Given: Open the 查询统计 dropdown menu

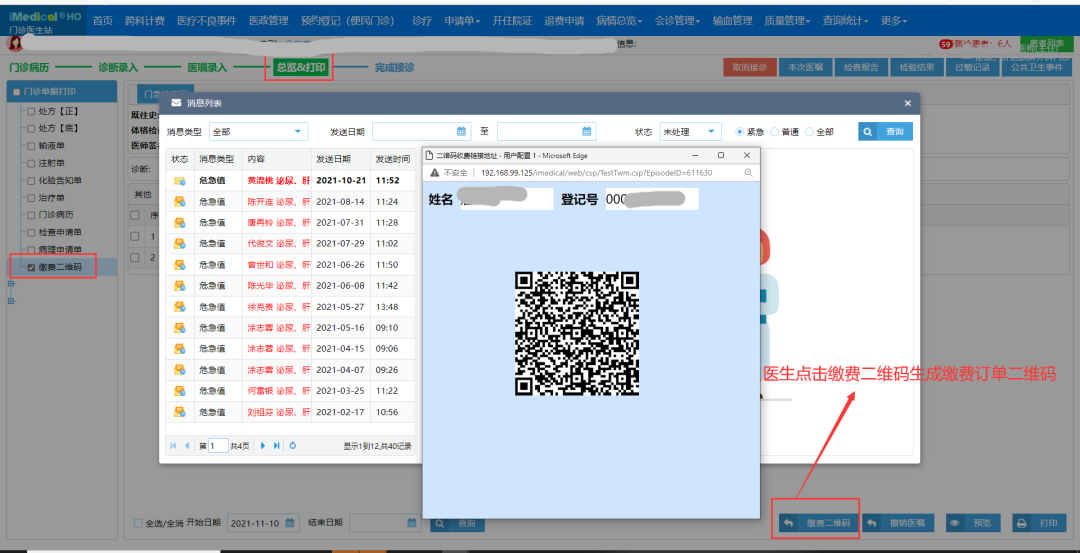Looking at the screenshot, I should (x=845, y=21).
